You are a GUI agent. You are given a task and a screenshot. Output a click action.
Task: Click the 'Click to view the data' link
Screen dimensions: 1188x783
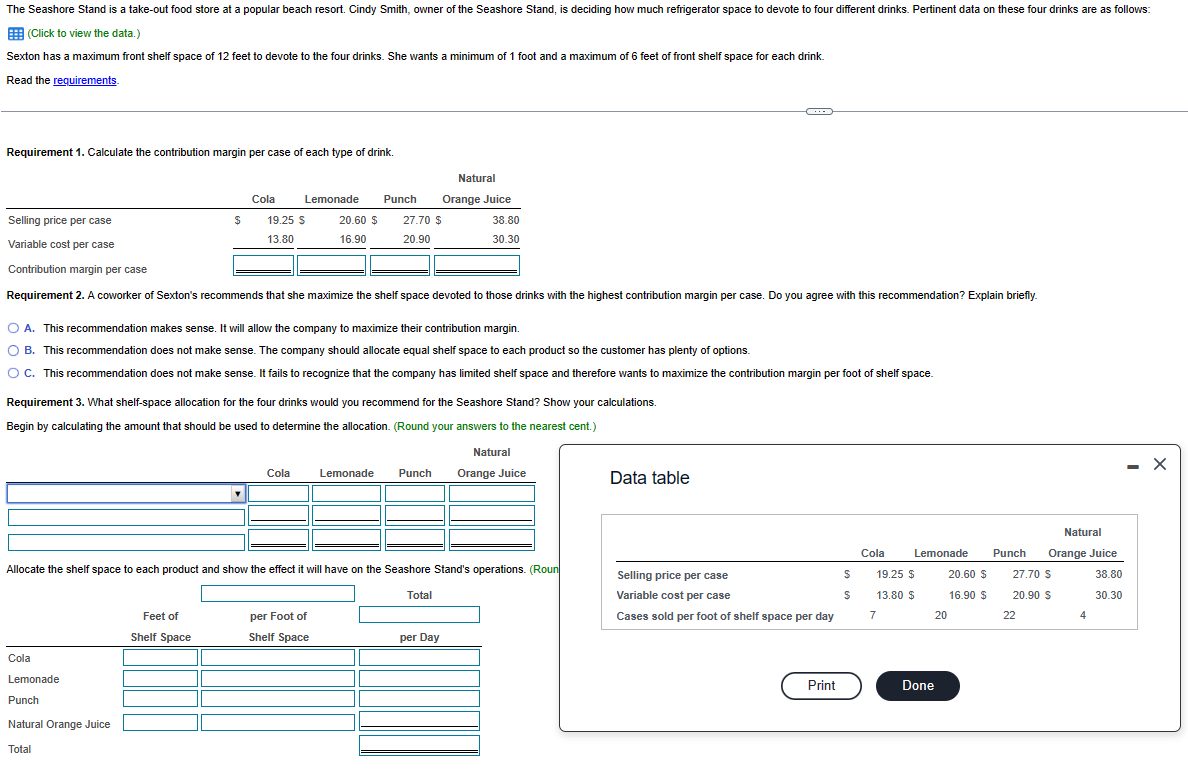pyautogui.click(x=83, y=33)
